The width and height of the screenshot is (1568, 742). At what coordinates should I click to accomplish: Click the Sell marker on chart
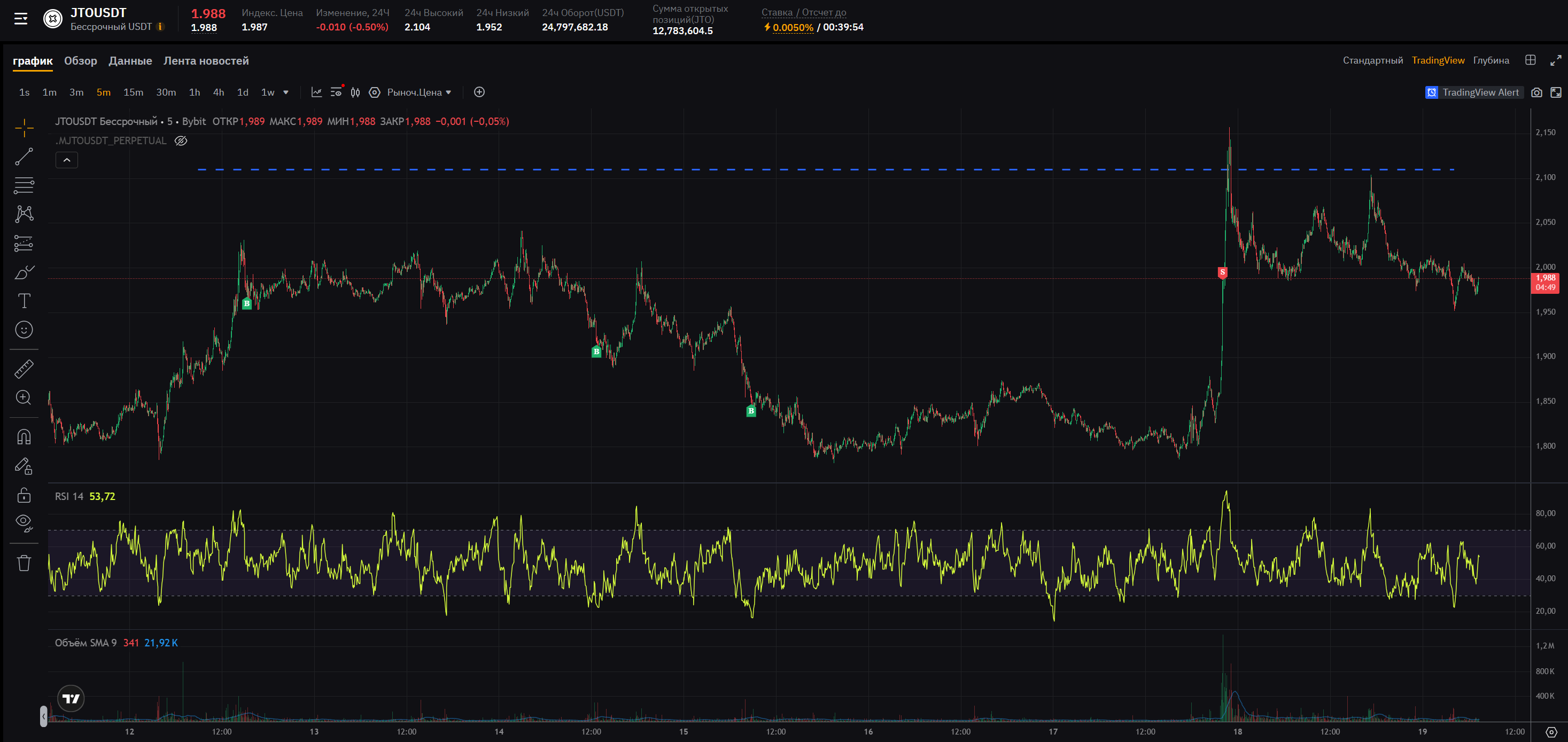click(1222, 272)
